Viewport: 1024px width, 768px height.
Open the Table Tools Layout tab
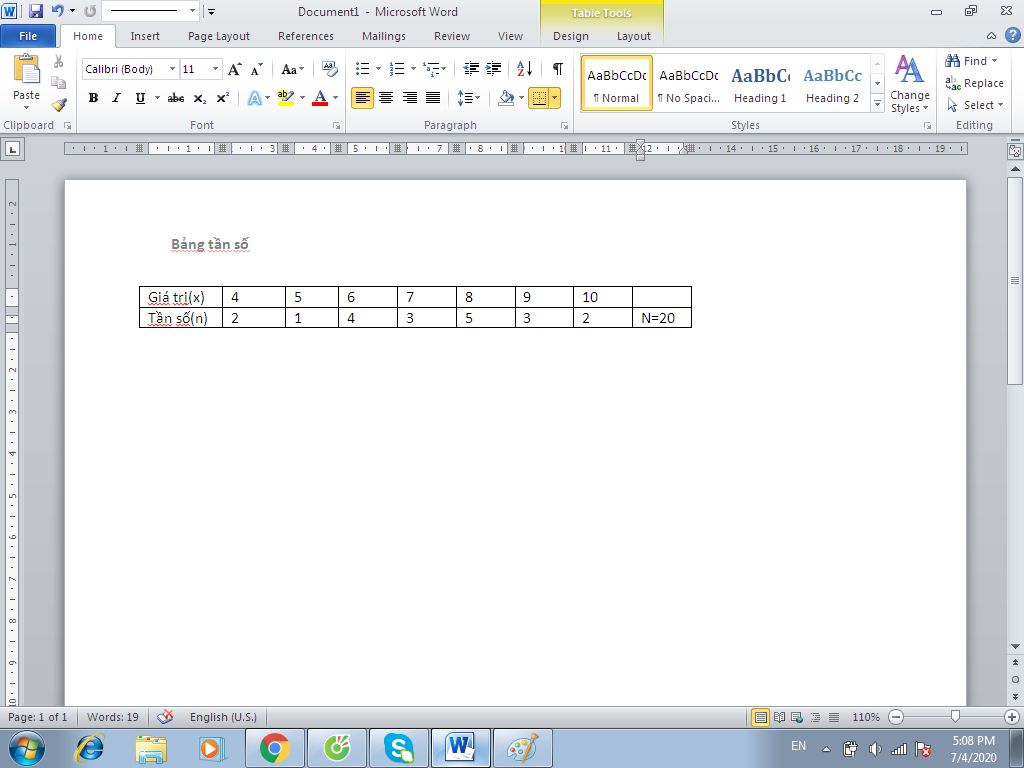[633, 36]
